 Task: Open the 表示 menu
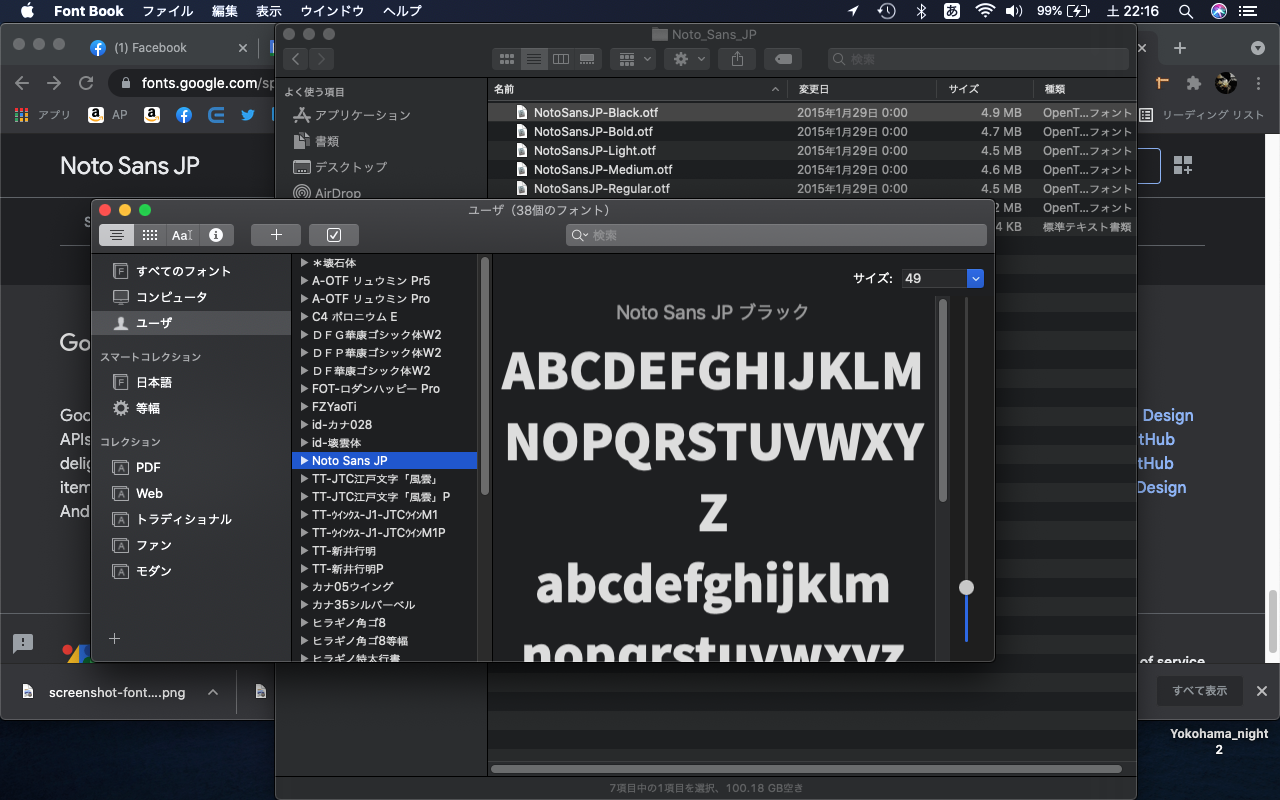(269, 11)
